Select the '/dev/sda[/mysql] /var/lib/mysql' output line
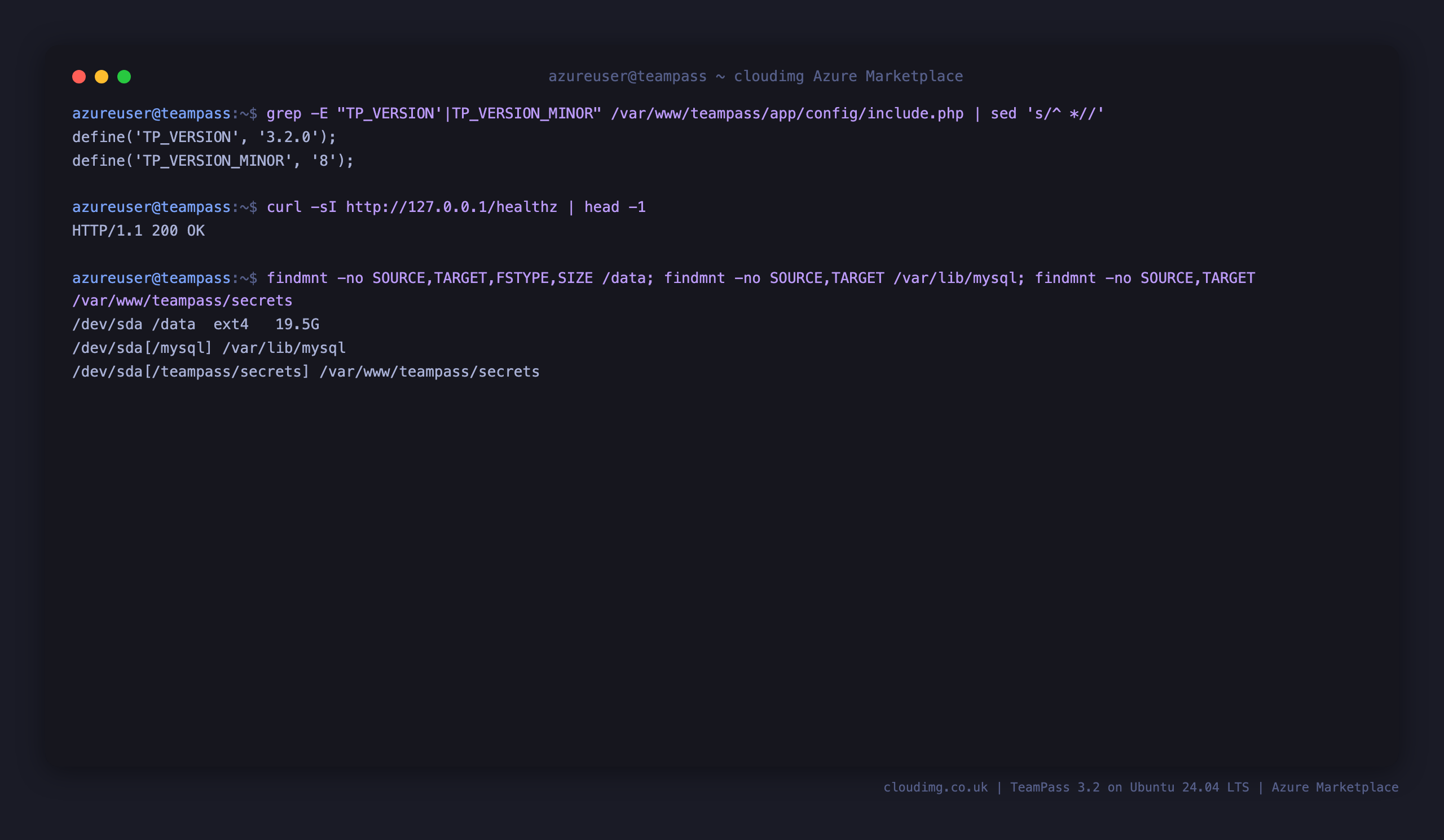 [x=209, y=348]
